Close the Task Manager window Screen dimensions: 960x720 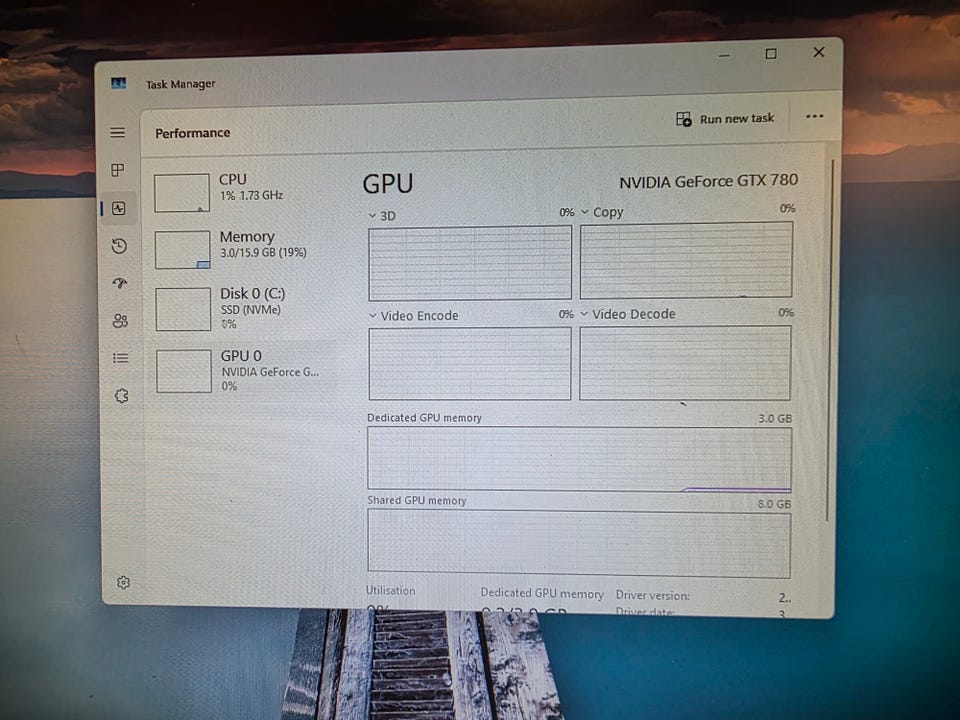click(x=819, y=53)
